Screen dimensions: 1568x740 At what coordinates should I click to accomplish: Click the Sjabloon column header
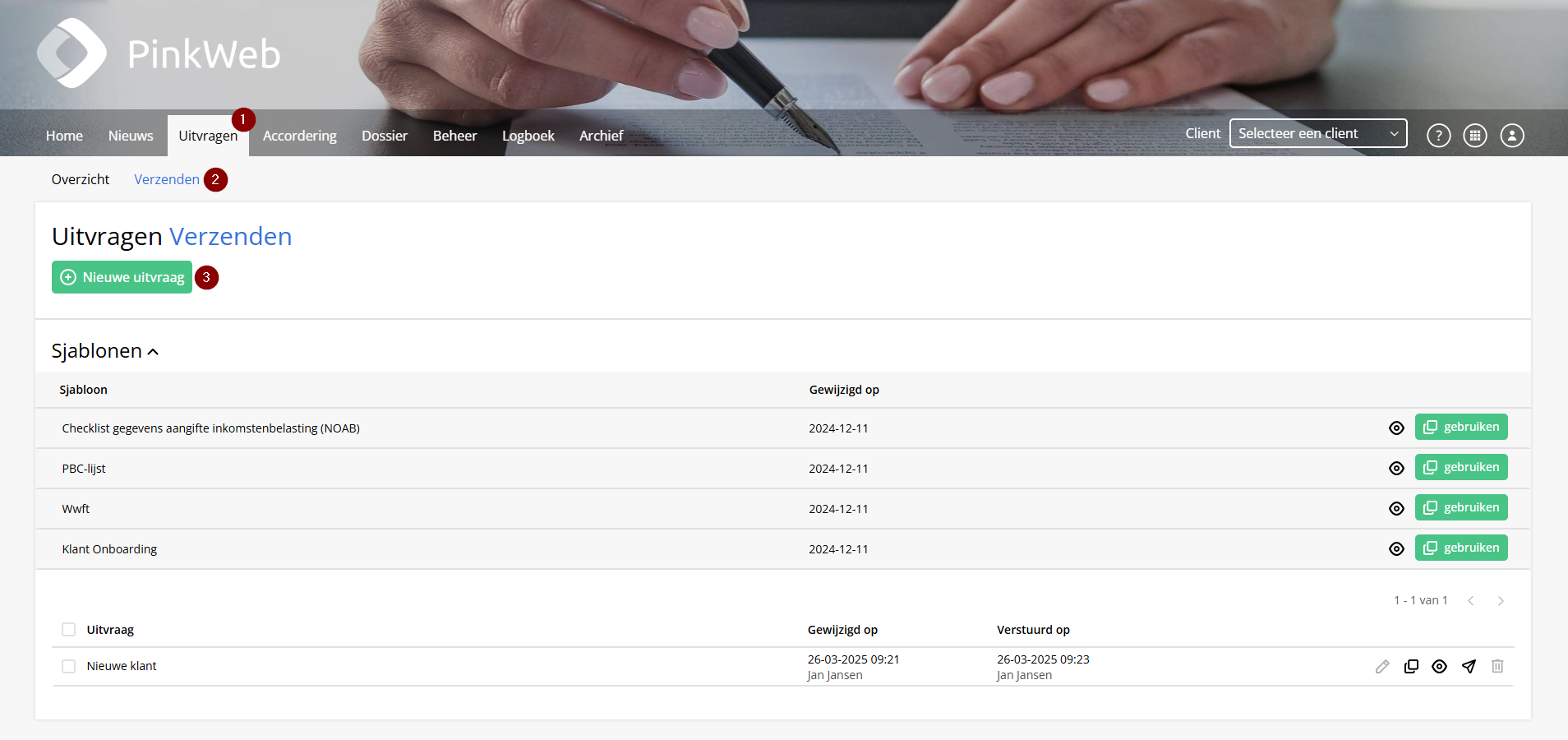(83, 390)
